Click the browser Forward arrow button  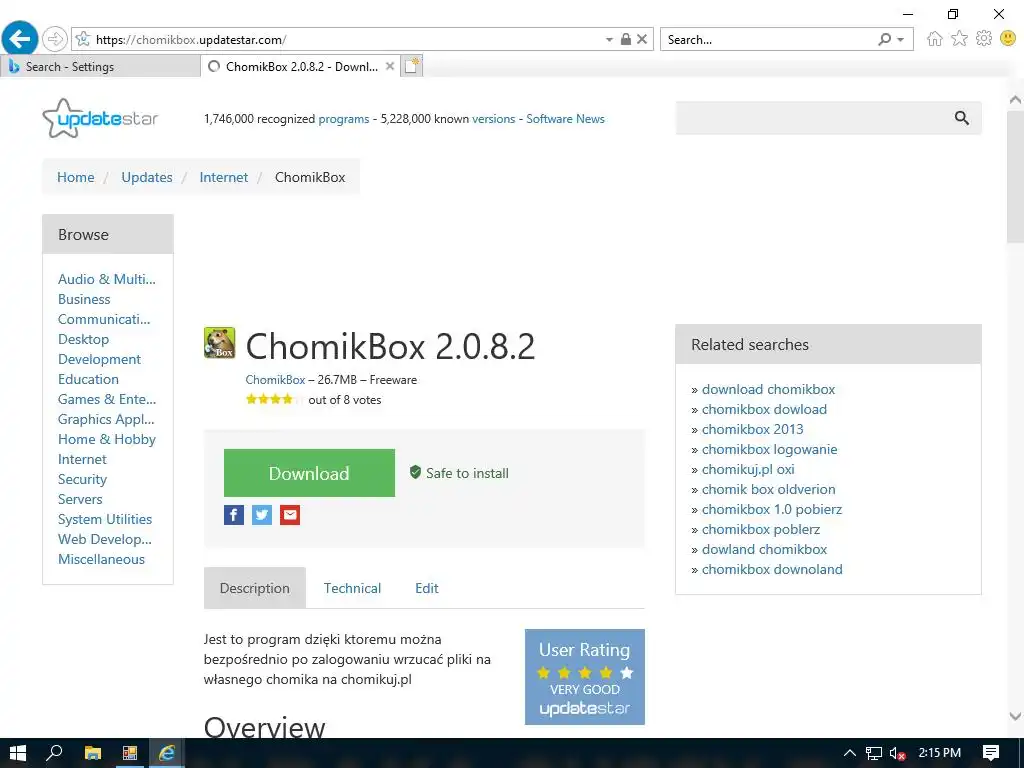(55, 39)
